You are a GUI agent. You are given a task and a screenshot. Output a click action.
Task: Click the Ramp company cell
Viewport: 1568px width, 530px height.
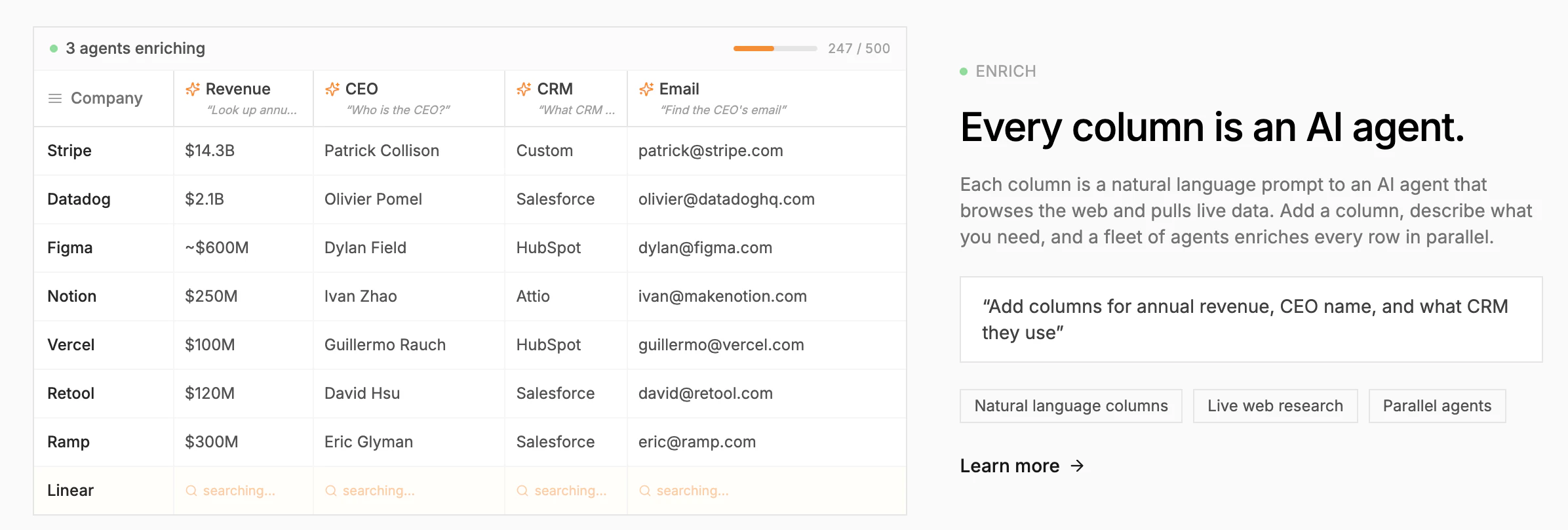[x=104, y=442]
